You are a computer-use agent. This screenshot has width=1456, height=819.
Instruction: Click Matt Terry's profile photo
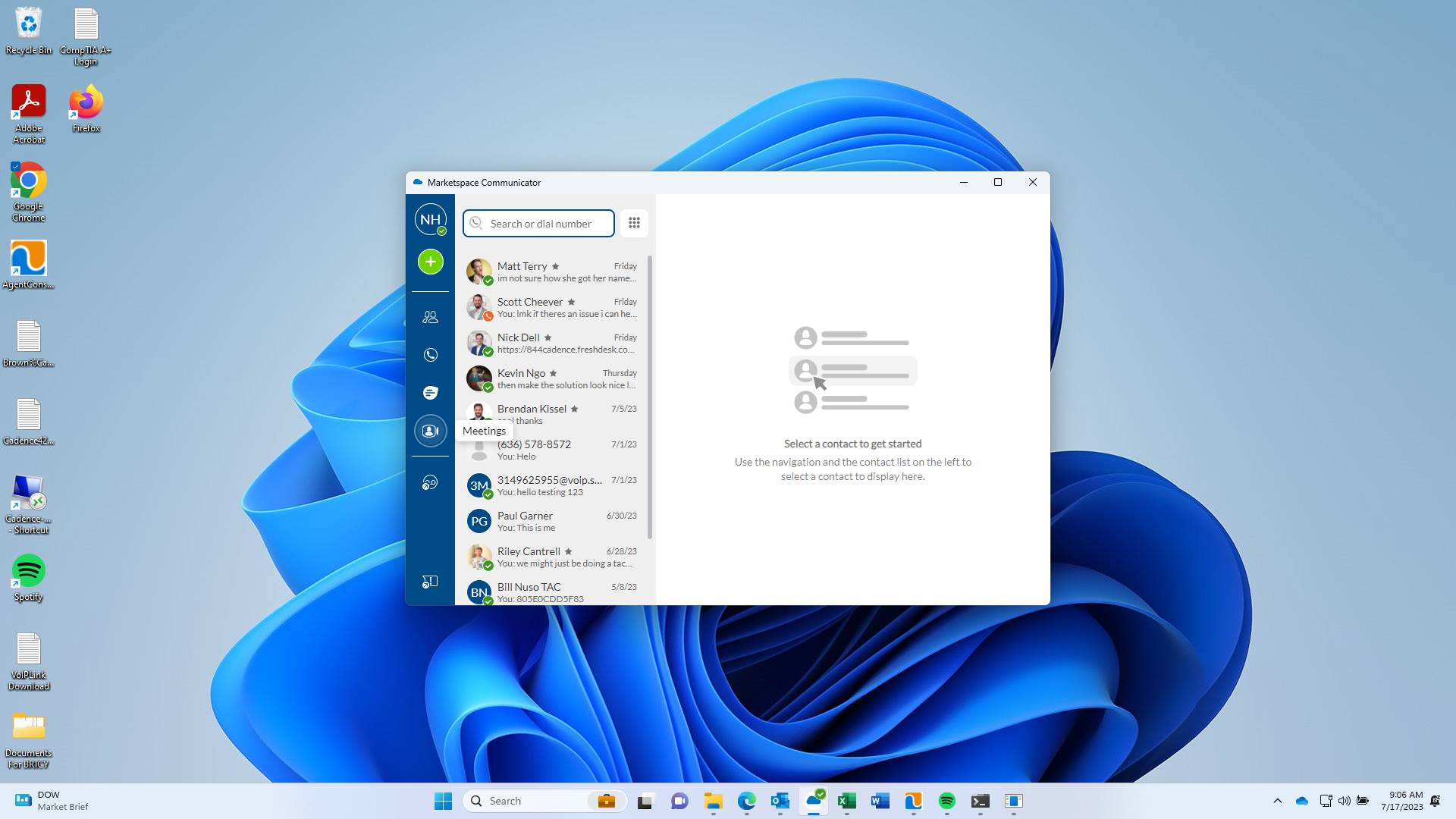click(479, 271)
